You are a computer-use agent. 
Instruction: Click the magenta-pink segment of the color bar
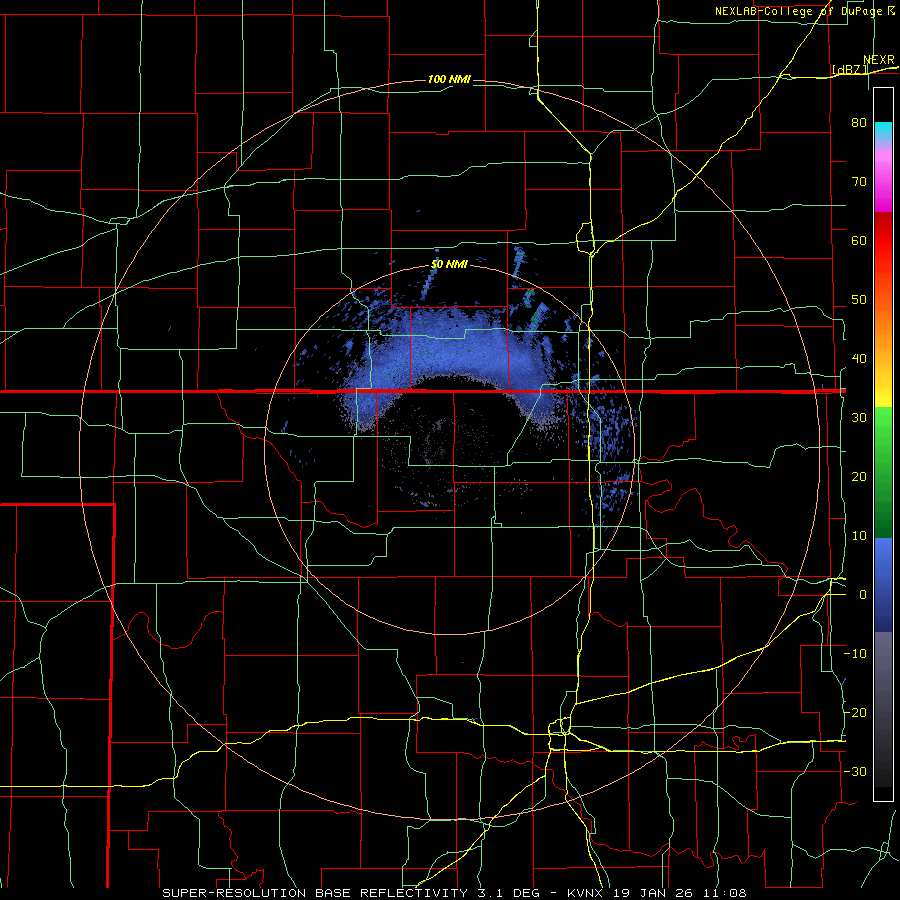(x=883, y=181)
